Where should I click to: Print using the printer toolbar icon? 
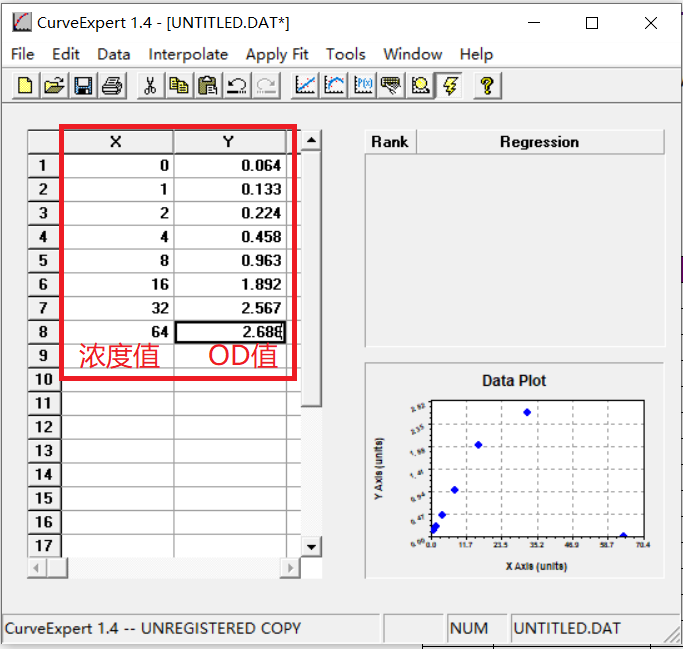(x=112, y=86)
